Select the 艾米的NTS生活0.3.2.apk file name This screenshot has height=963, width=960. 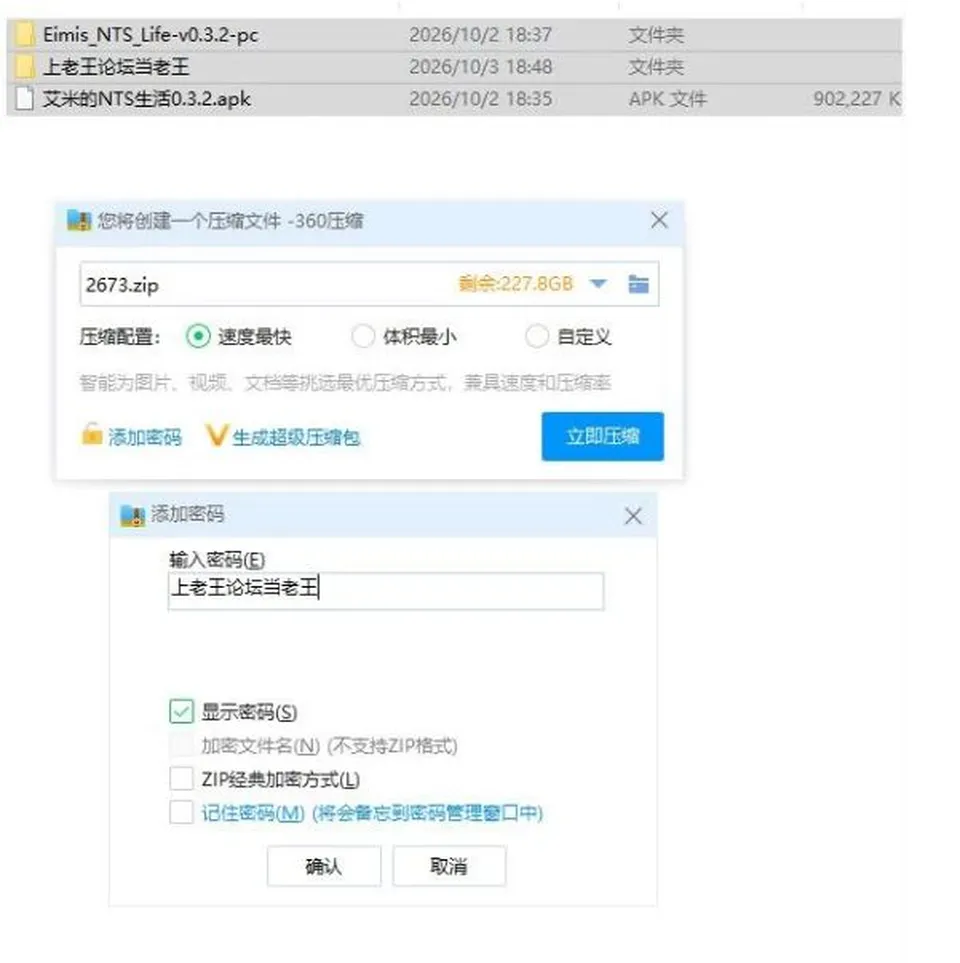(147, 99)
